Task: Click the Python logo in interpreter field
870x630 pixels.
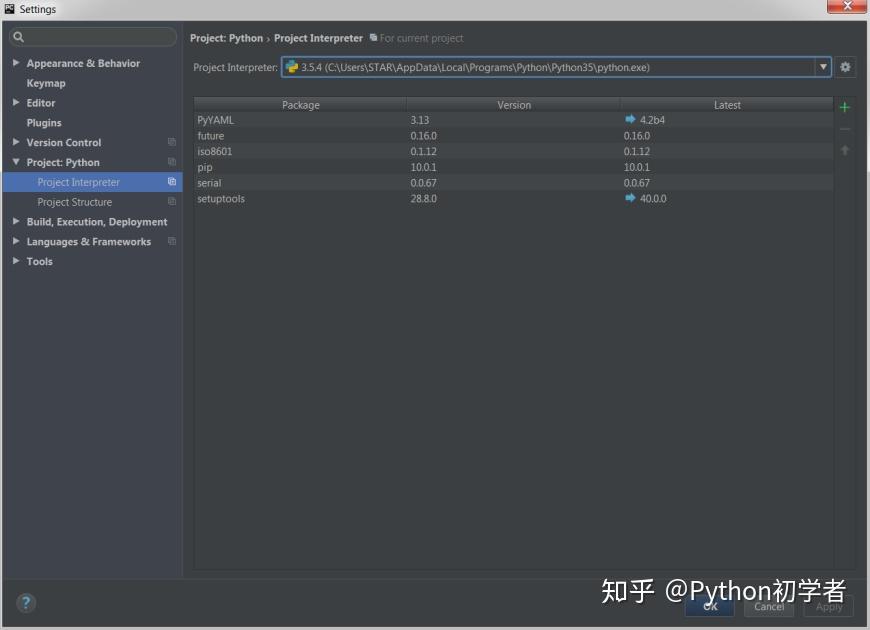Action: point(293,67)
